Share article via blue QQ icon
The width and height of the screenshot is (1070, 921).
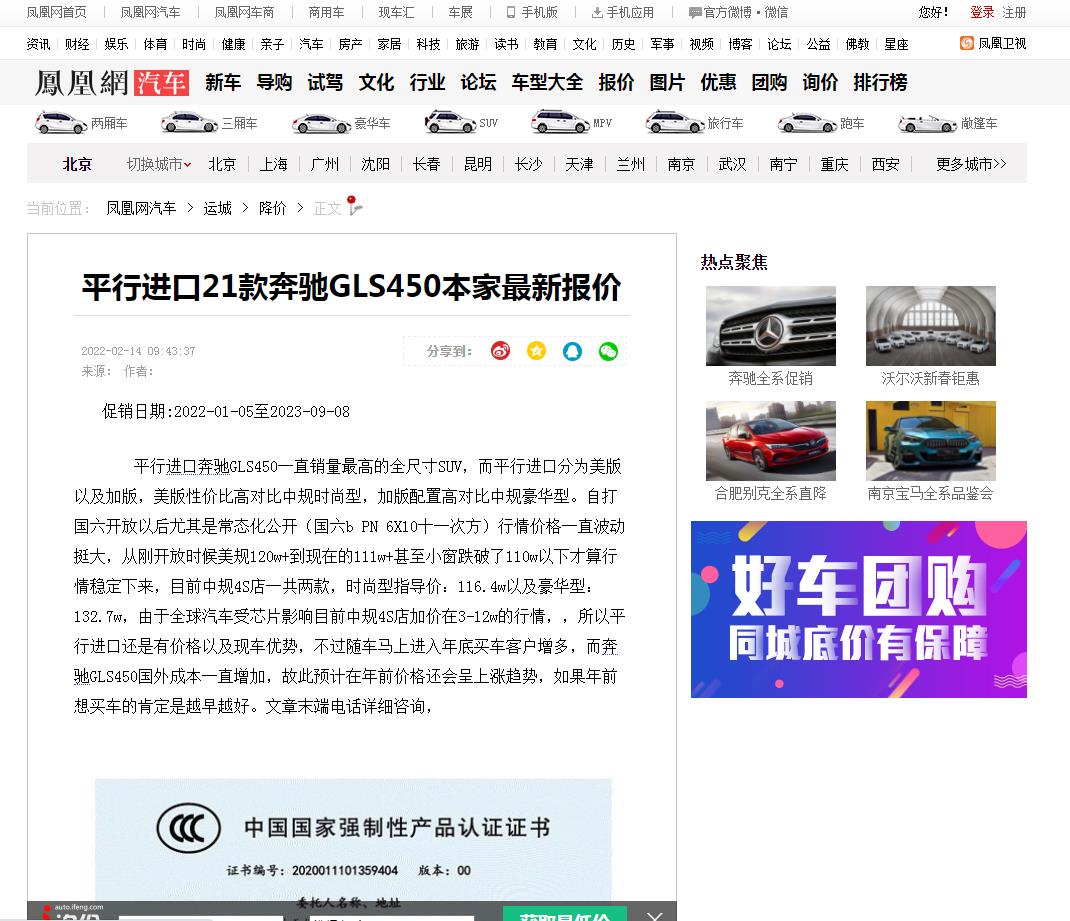click(573, 351)
